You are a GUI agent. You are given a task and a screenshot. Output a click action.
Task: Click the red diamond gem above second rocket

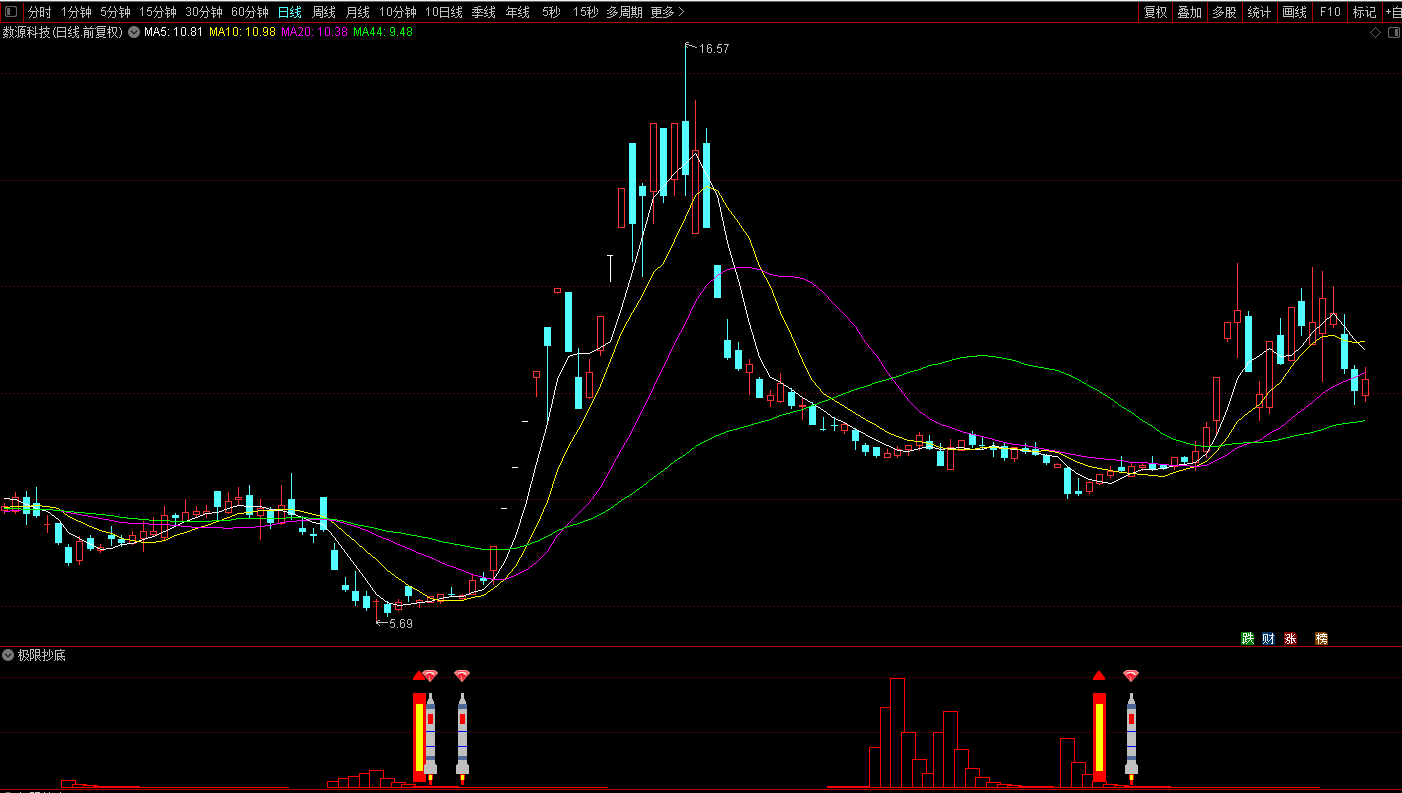462,676
